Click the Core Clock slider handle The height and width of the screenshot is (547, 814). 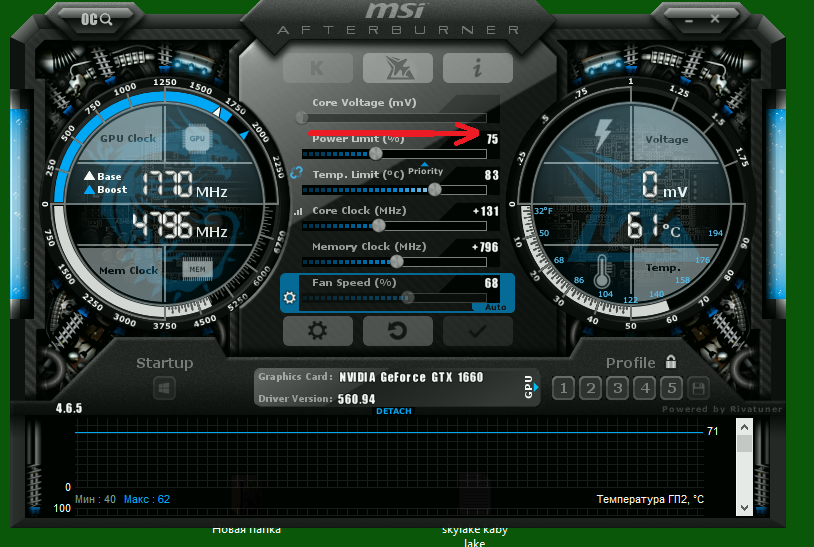pos(379,226)
